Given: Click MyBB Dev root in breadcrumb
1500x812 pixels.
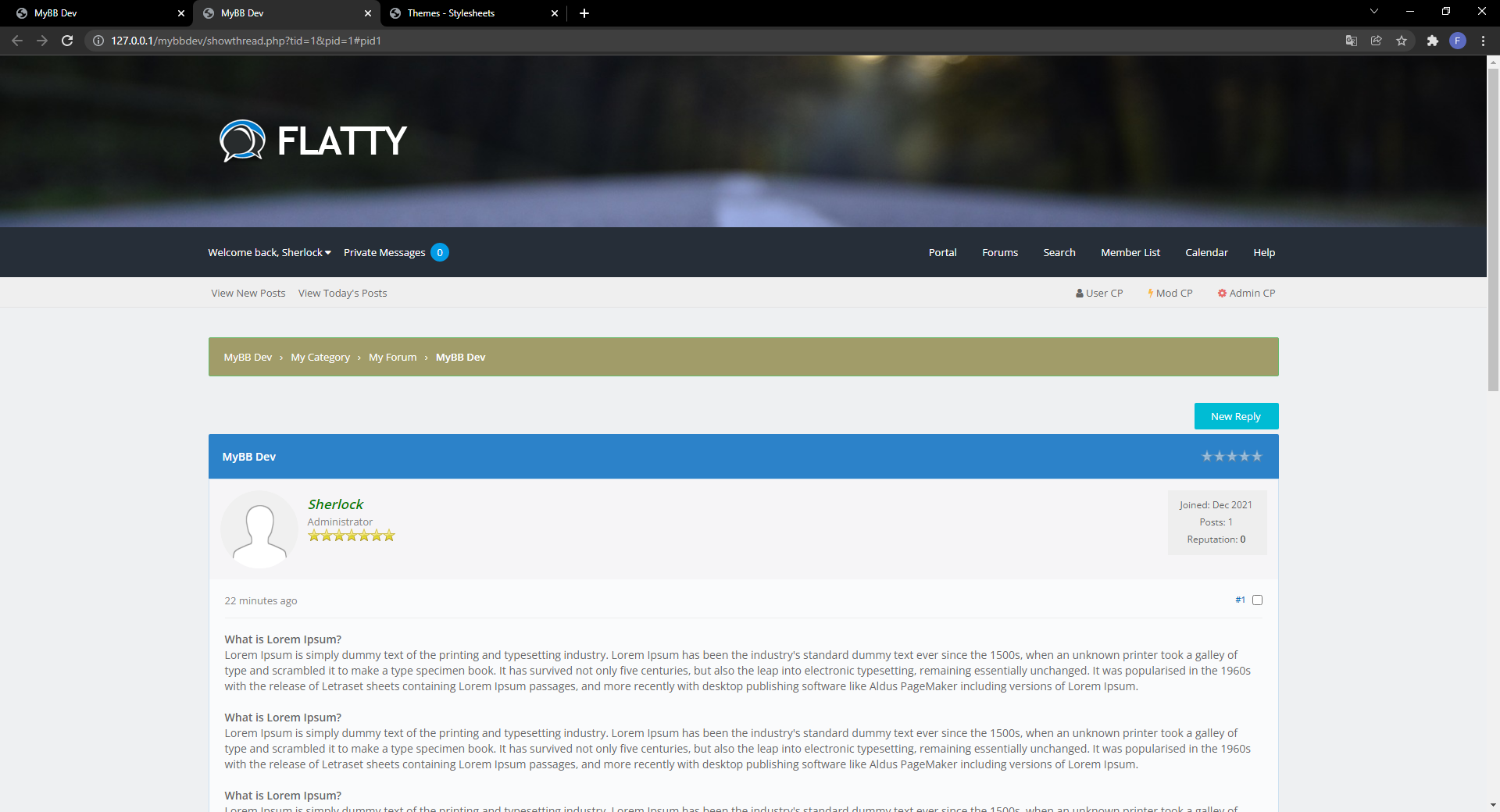Looking at the screenshot, I should coord(248,357).
